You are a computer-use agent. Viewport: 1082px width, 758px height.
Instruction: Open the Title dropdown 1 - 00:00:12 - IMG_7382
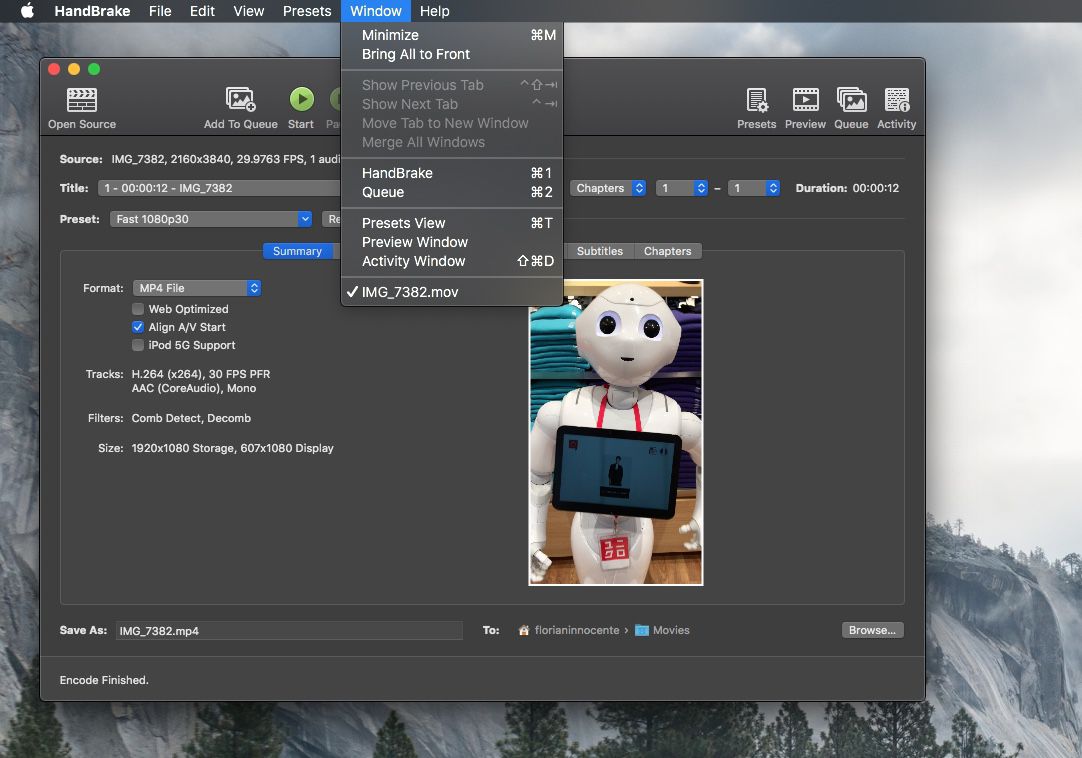(219, 188)
